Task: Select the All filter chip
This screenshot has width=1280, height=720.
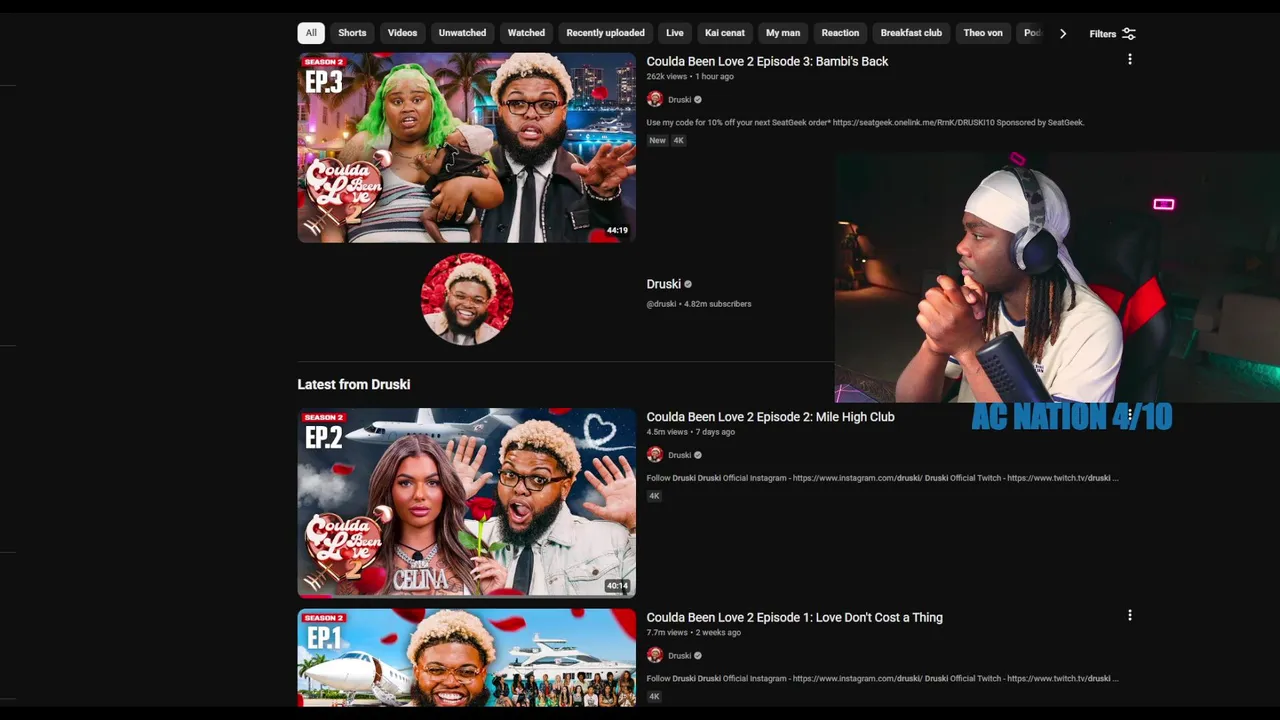Action: 311,33
